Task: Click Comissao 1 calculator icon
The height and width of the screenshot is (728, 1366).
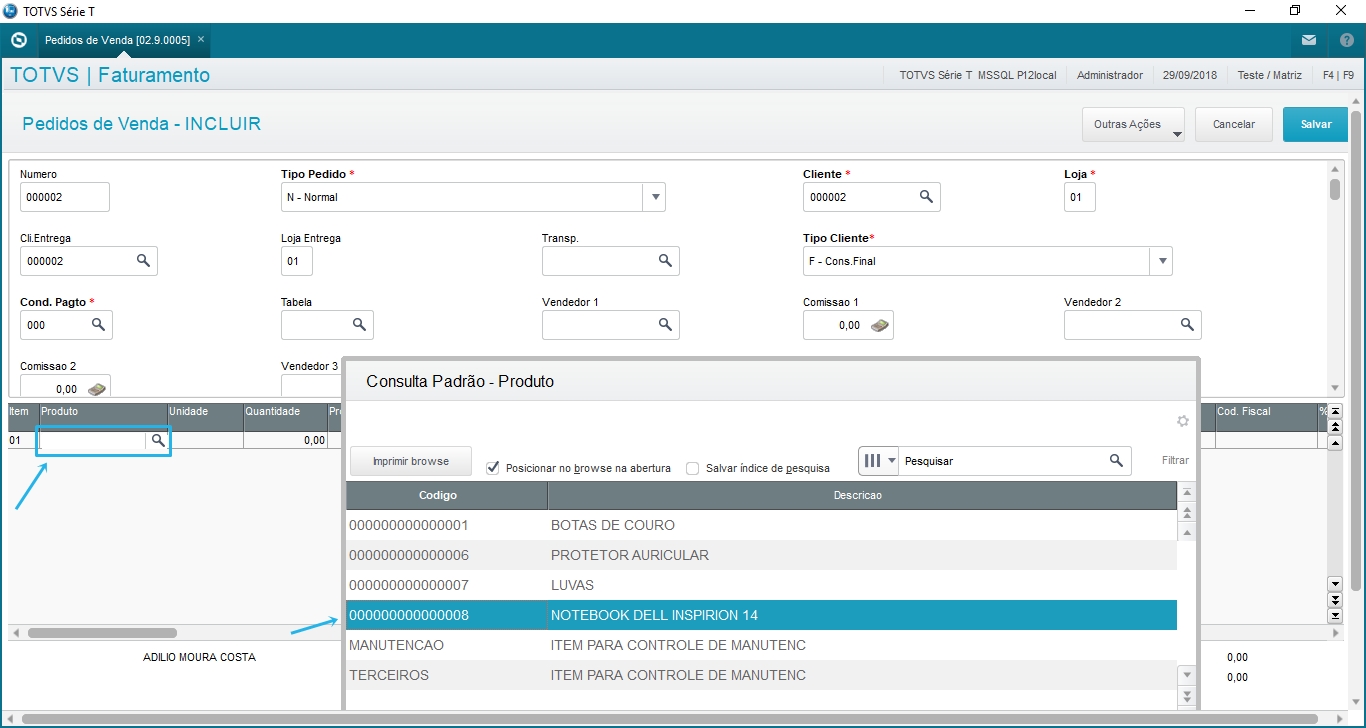Action: [879, 325]
